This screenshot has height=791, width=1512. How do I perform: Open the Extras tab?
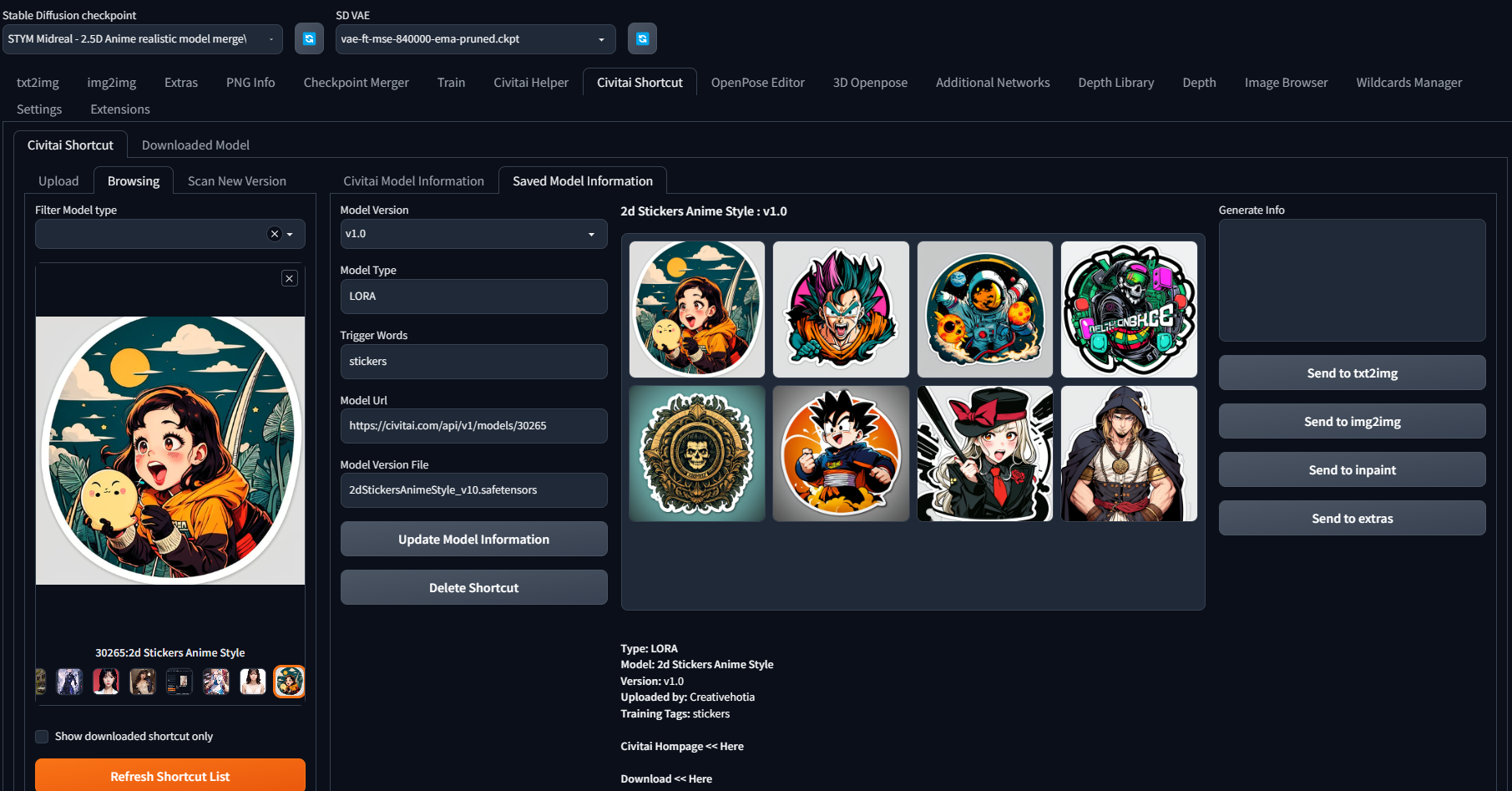(181, 83)
